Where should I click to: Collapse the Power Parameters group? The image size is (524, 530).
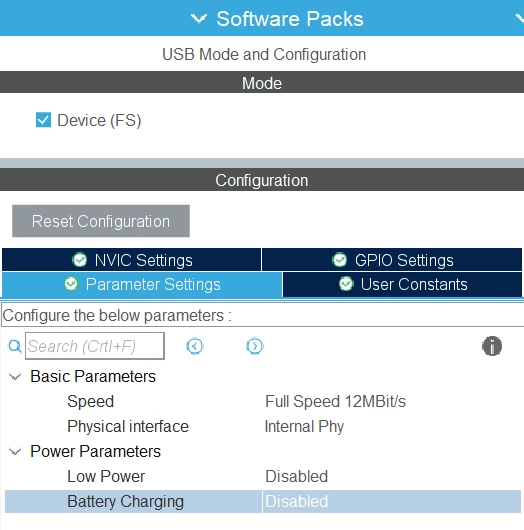pos(15,451)
